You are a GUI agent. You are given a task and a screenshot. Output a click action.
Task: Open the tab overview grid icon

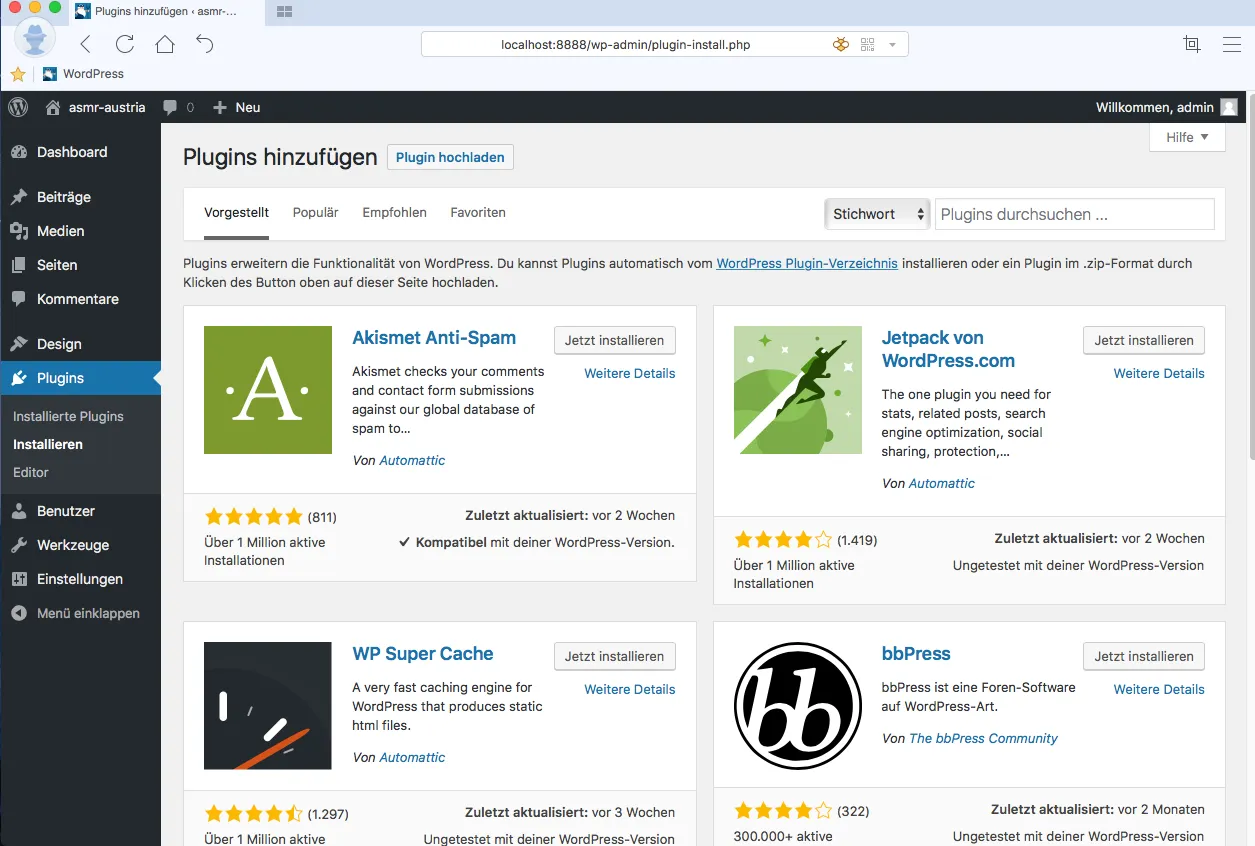click(284, 12)
